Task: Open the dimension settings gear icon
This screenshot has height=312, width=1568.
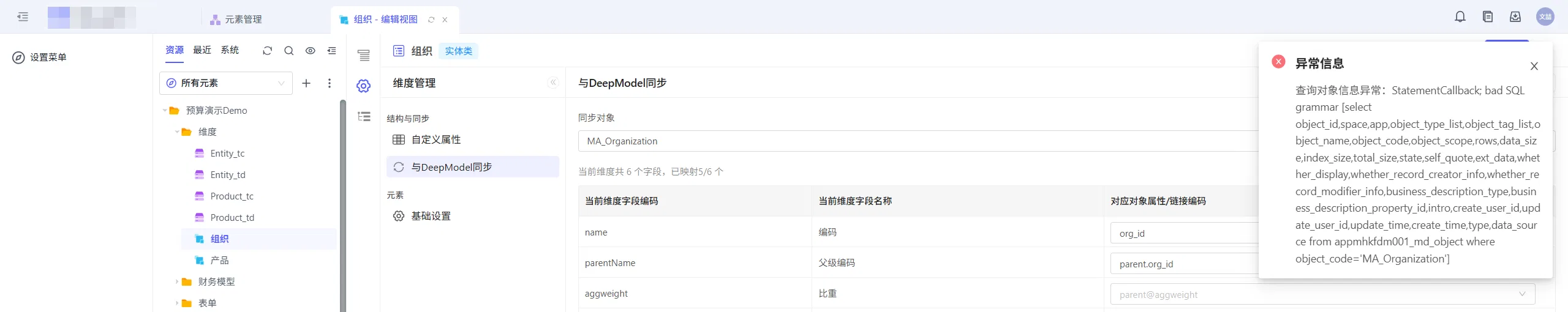Action: pos(364,86)
